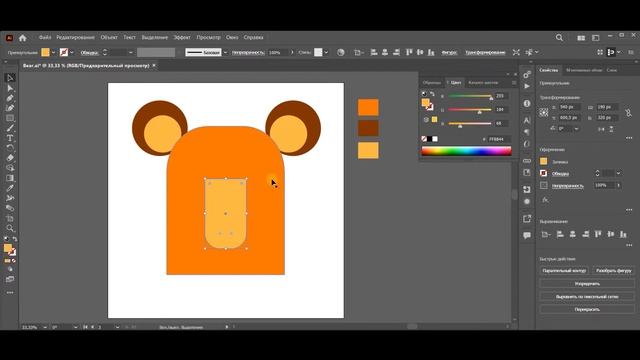
Task: Open the View (Просмотр) menu
Action: click(x=208, y=38)
